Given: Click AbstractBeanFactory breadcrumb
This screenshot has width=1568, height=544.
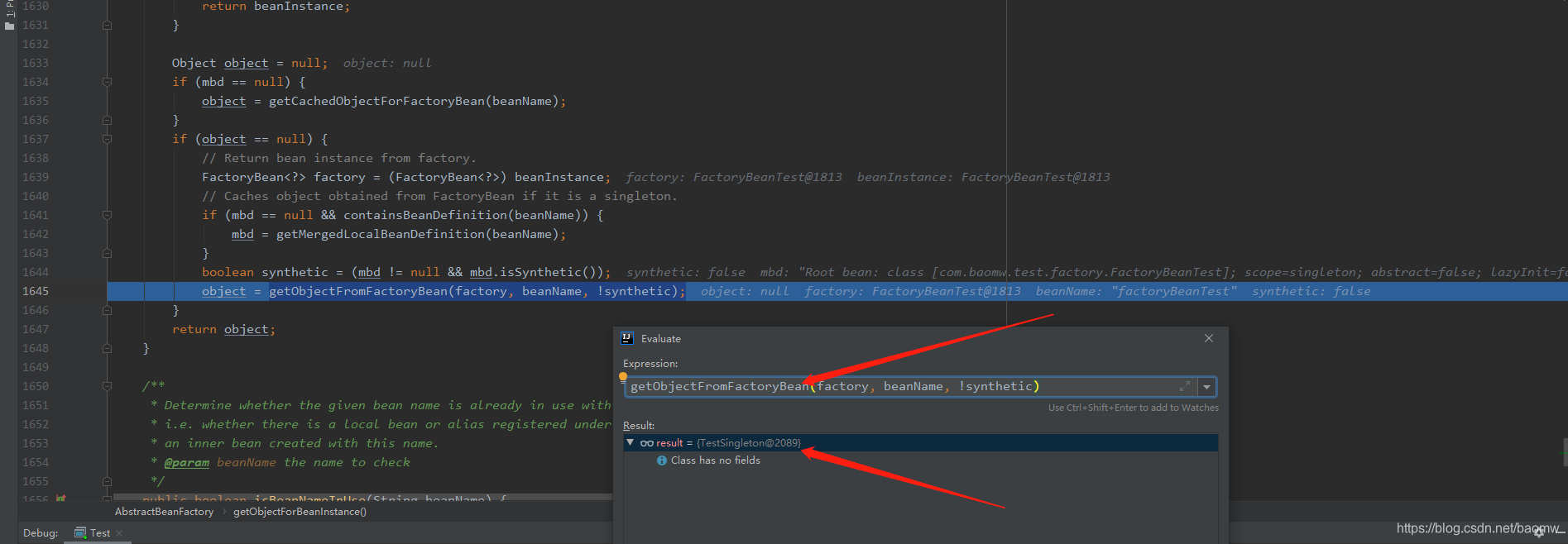Looking at the screenshot, I should coord(164,512).
